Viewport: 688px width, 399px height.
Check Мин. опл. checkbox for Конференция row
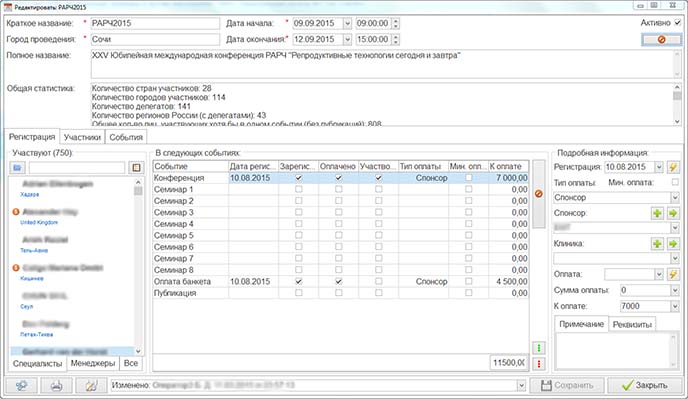(x=469, y=178)
